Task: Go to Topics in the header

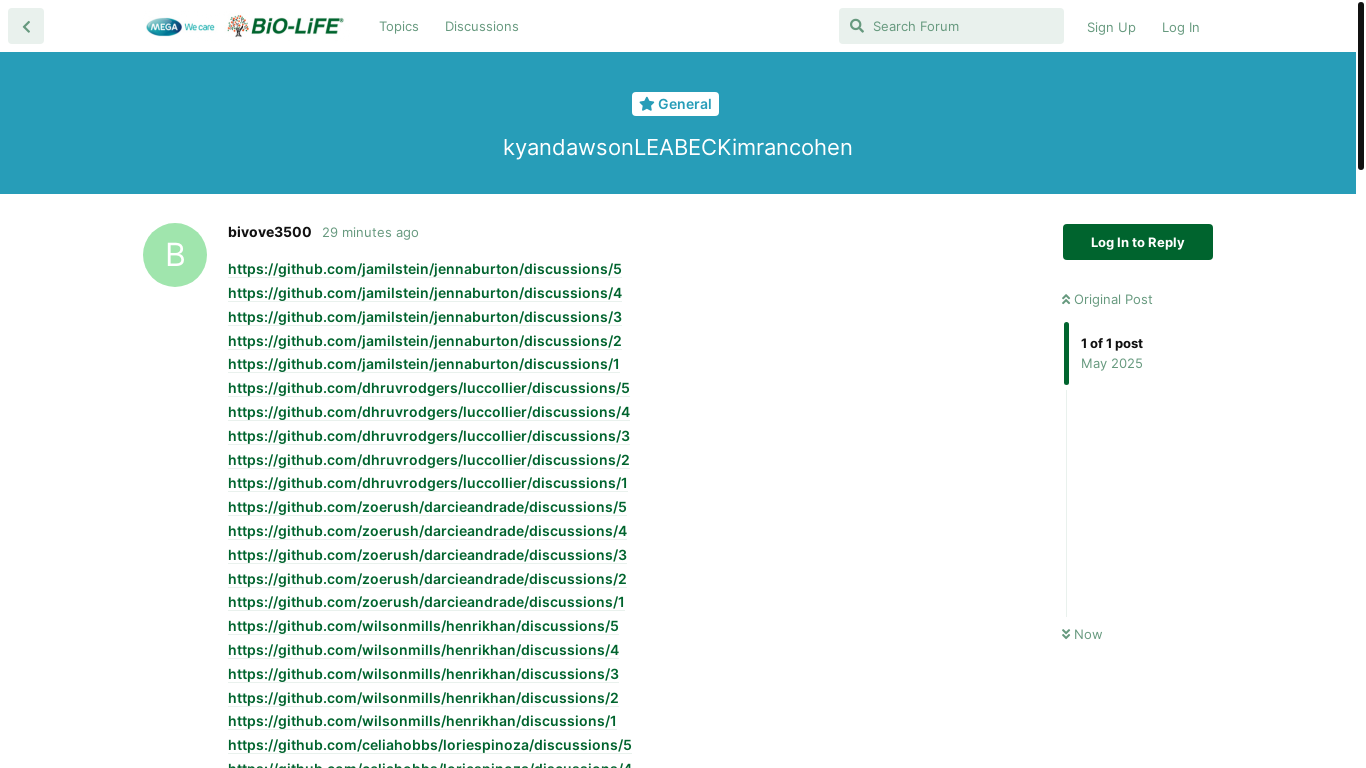Action: pos(399,26)
